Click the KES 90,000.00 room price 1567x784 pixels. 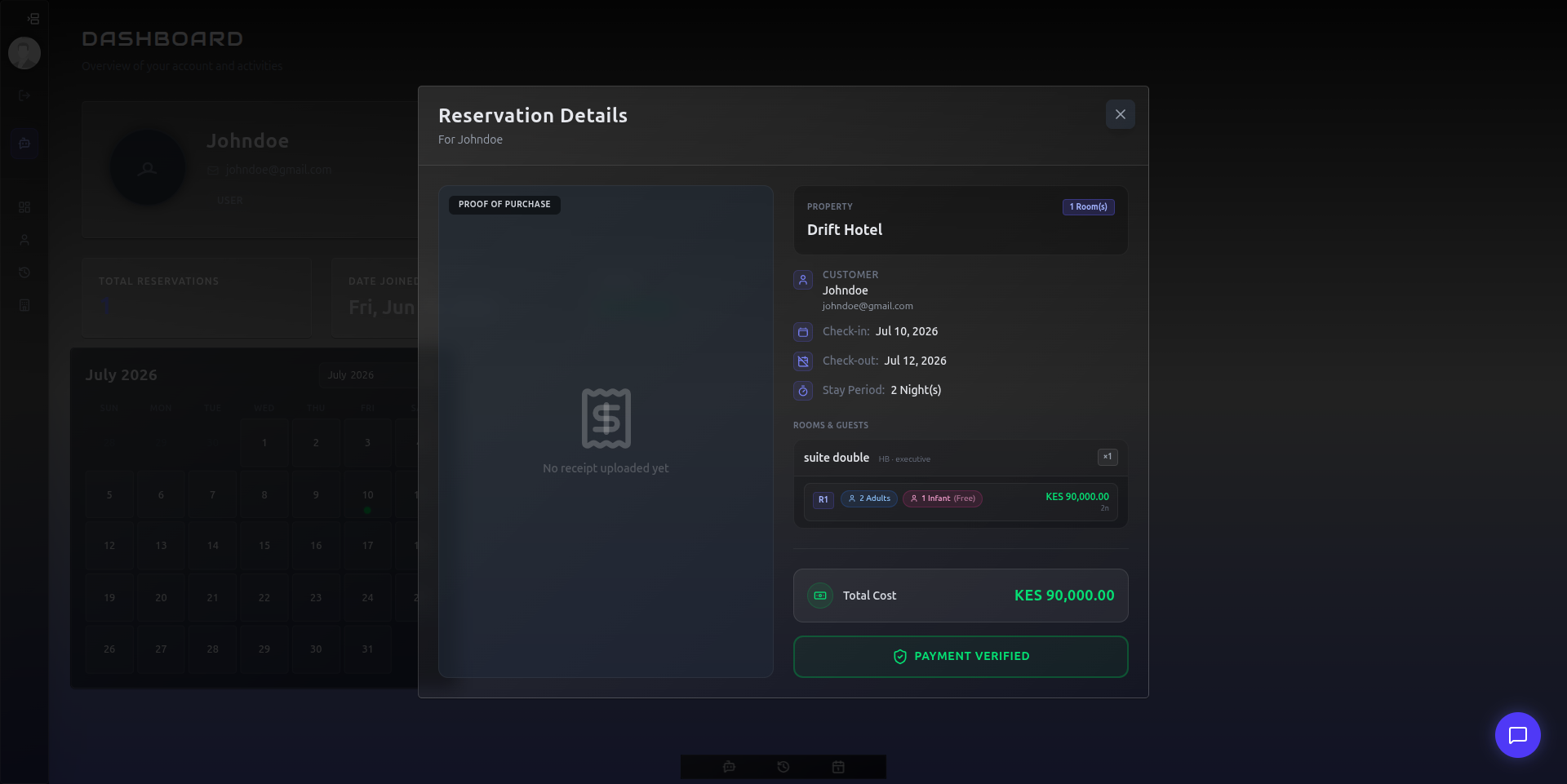pyautogui.click(x=1077, y=497)
